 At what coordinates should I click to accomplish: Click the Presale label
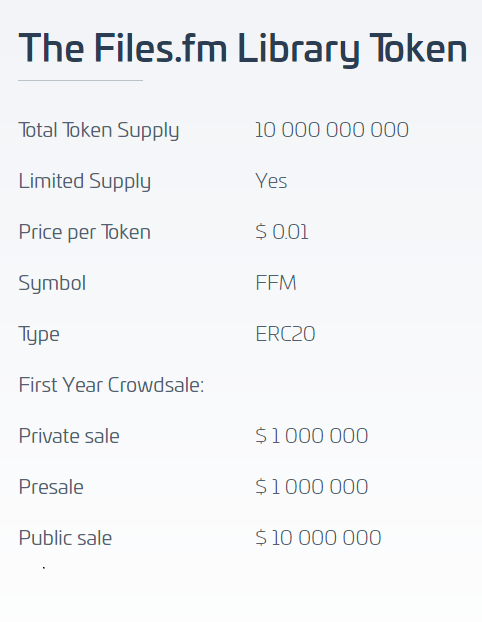51,487
